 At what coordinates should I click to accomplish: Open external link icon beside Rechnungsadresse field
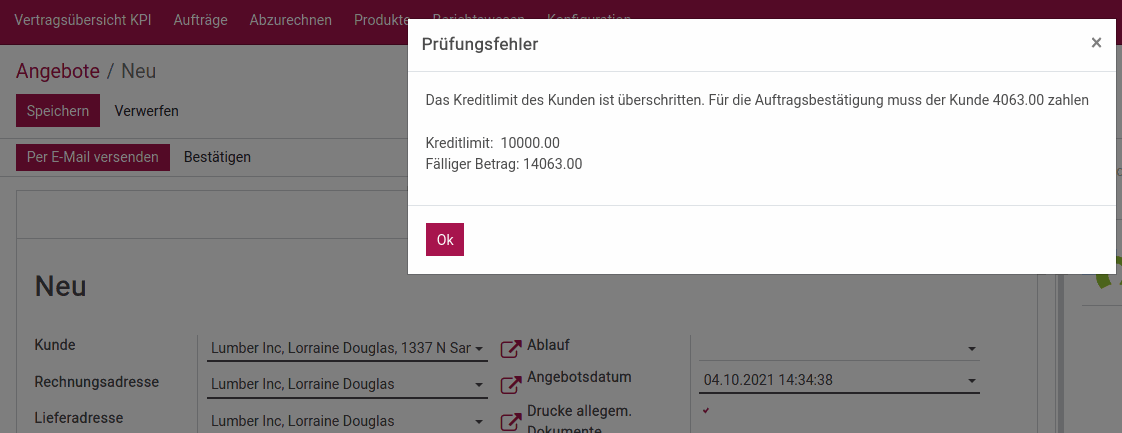pyautogui.click(x=510, y=385)
